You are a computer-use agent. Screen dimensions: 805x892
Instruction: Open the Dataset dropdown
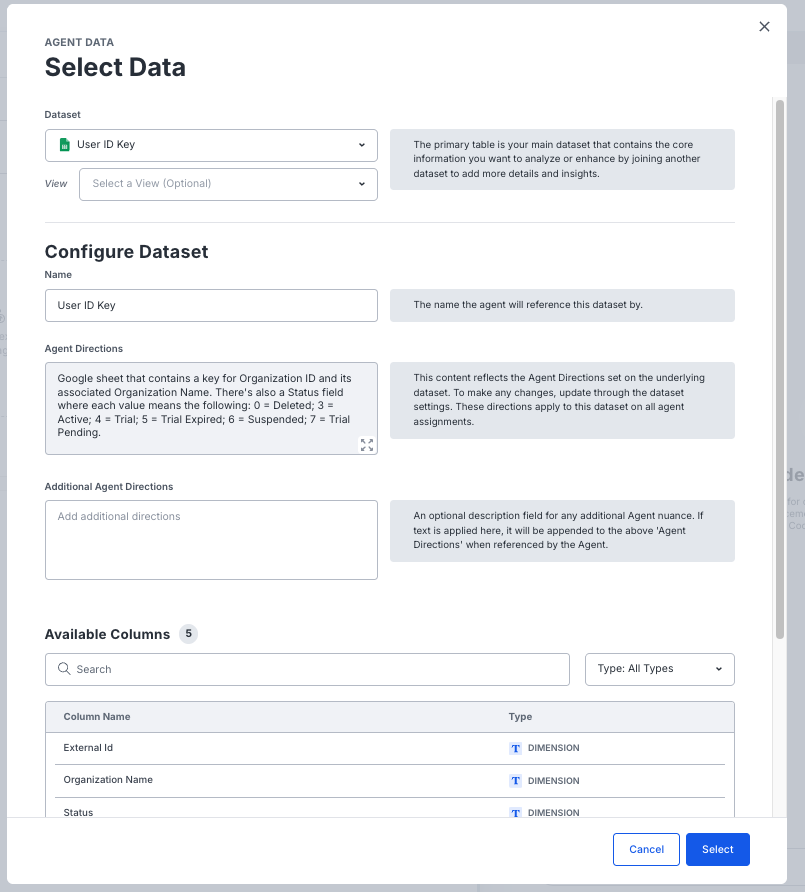[x=211, y=145]
